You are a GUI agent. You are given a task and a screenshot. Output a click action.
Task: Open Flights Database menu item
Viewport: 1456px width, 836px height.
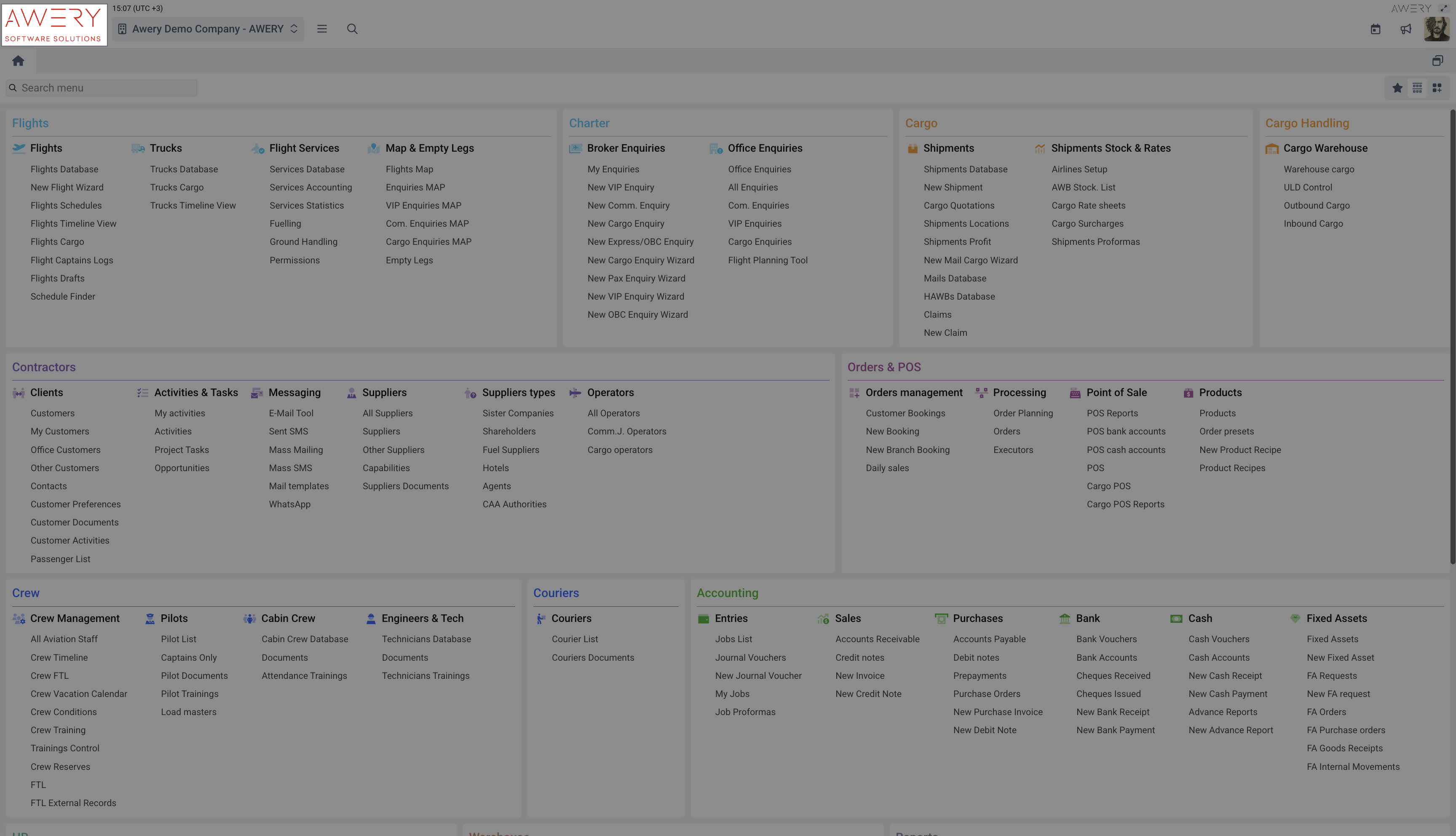pos(64,169)
